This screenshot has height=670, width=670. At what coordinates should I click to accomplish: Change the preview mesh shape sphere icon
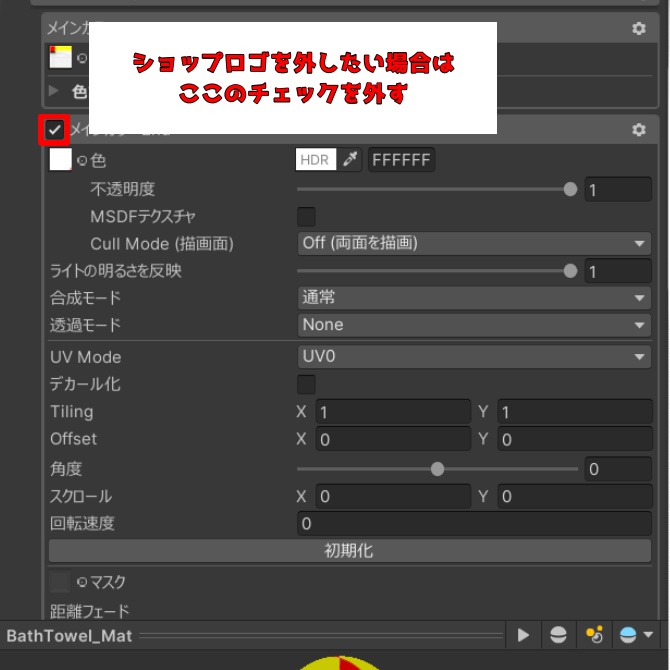point(558,635)
